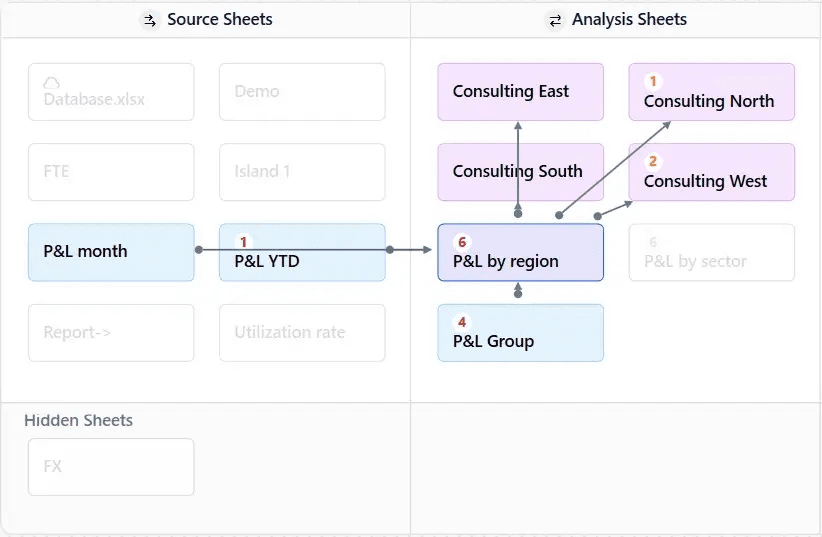
Task: Click the FTE sheet box
Action: point(111,172)
